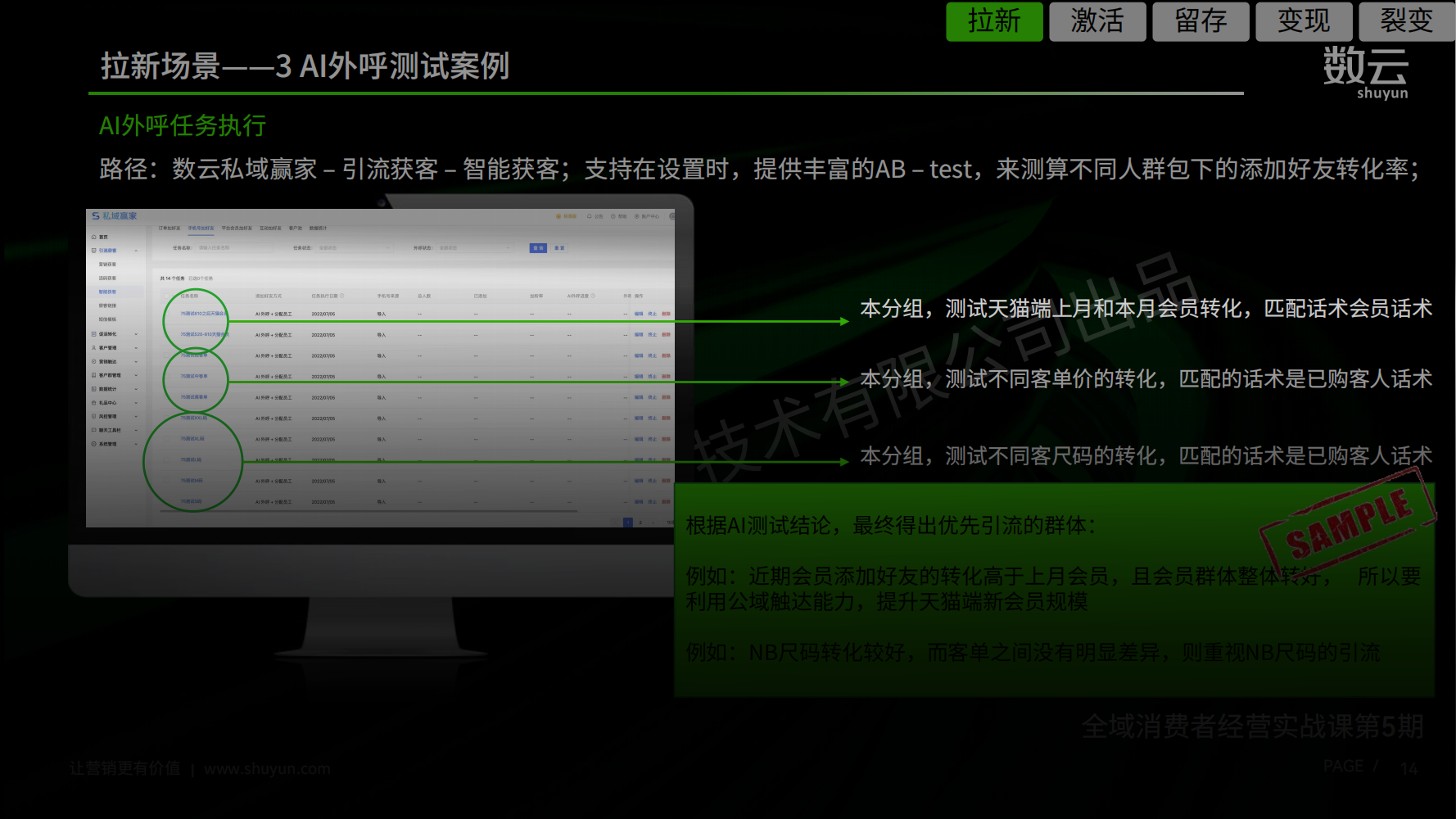
Task: Click the 重置 reset button
Action: coord(559,247)
